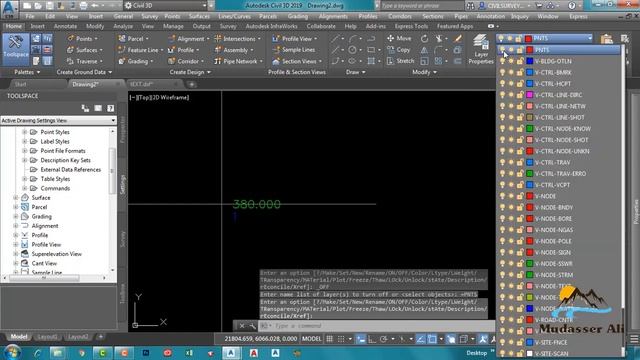Viewport: 640px width, 360px height.
Task: Select the Stretch tool
Action: (x=400, y=61)
